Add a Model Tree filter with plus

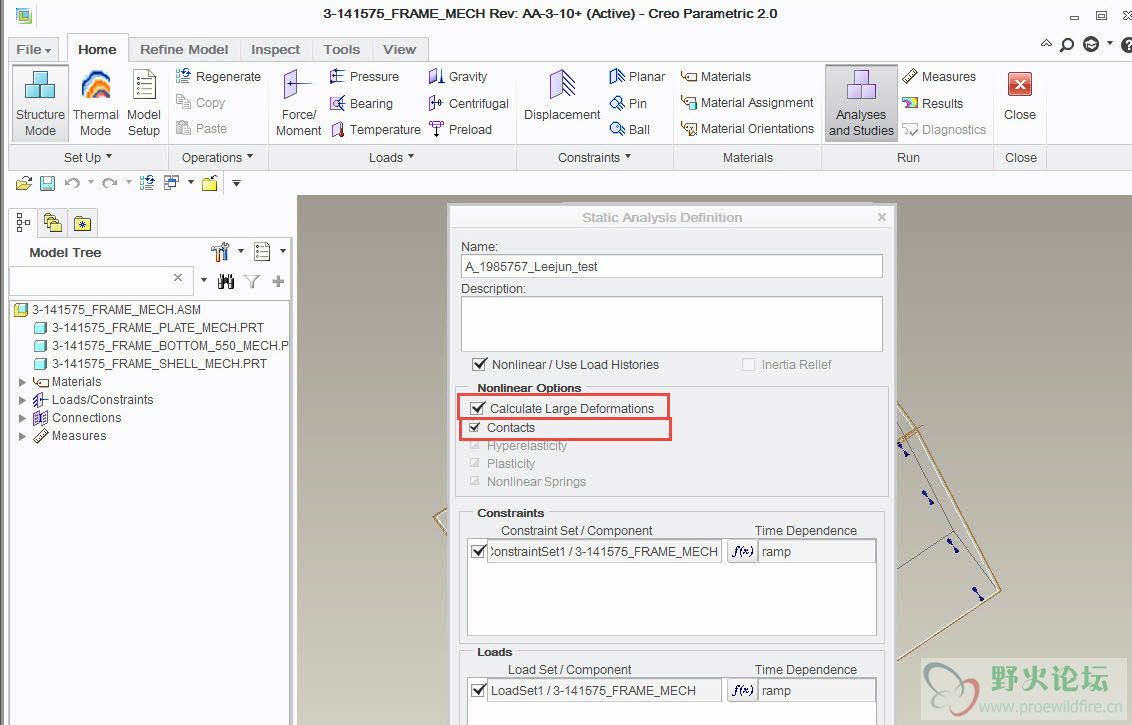tap(278, 282)
